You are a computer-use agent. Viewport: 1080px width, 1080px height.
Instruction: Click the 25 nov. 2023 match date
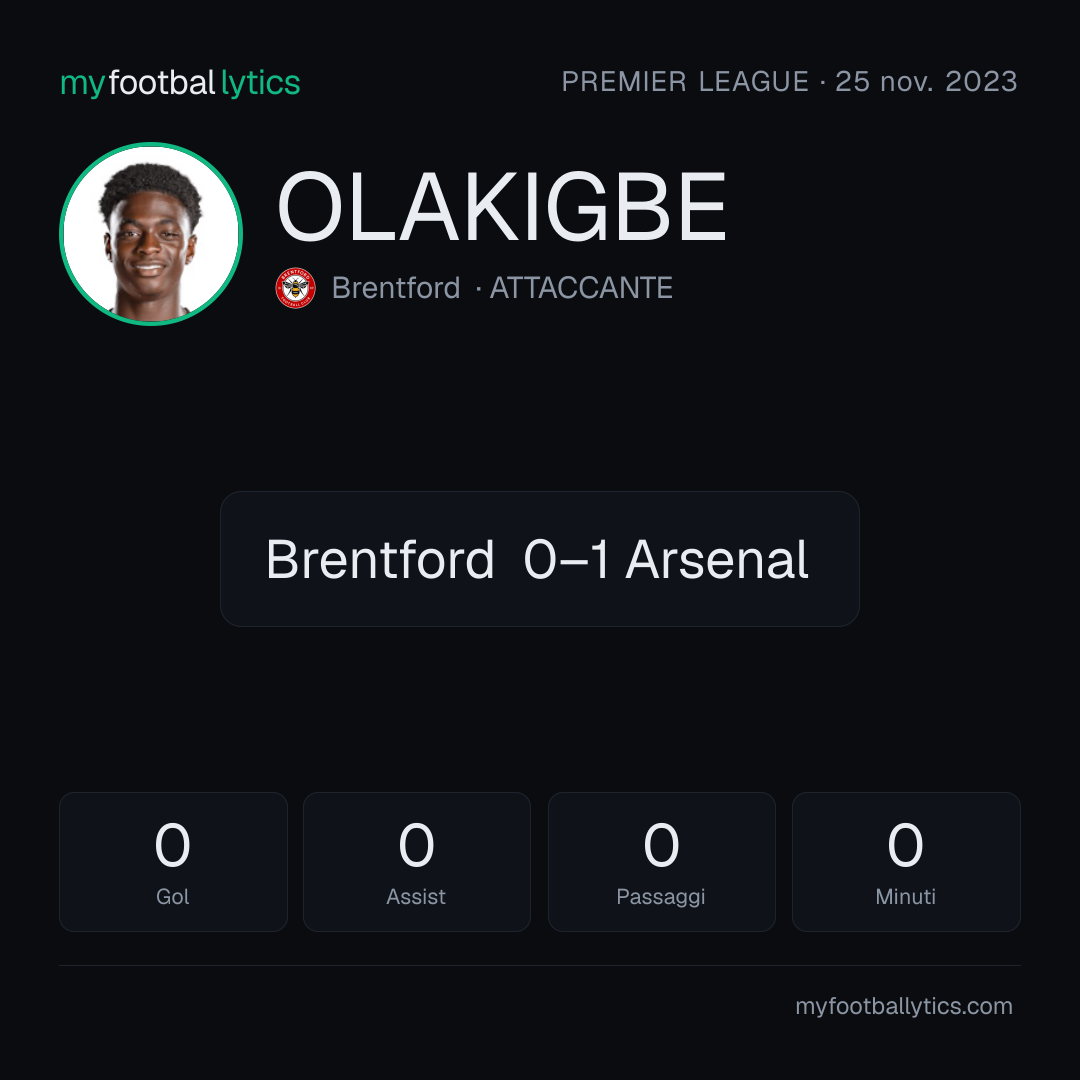926,81
